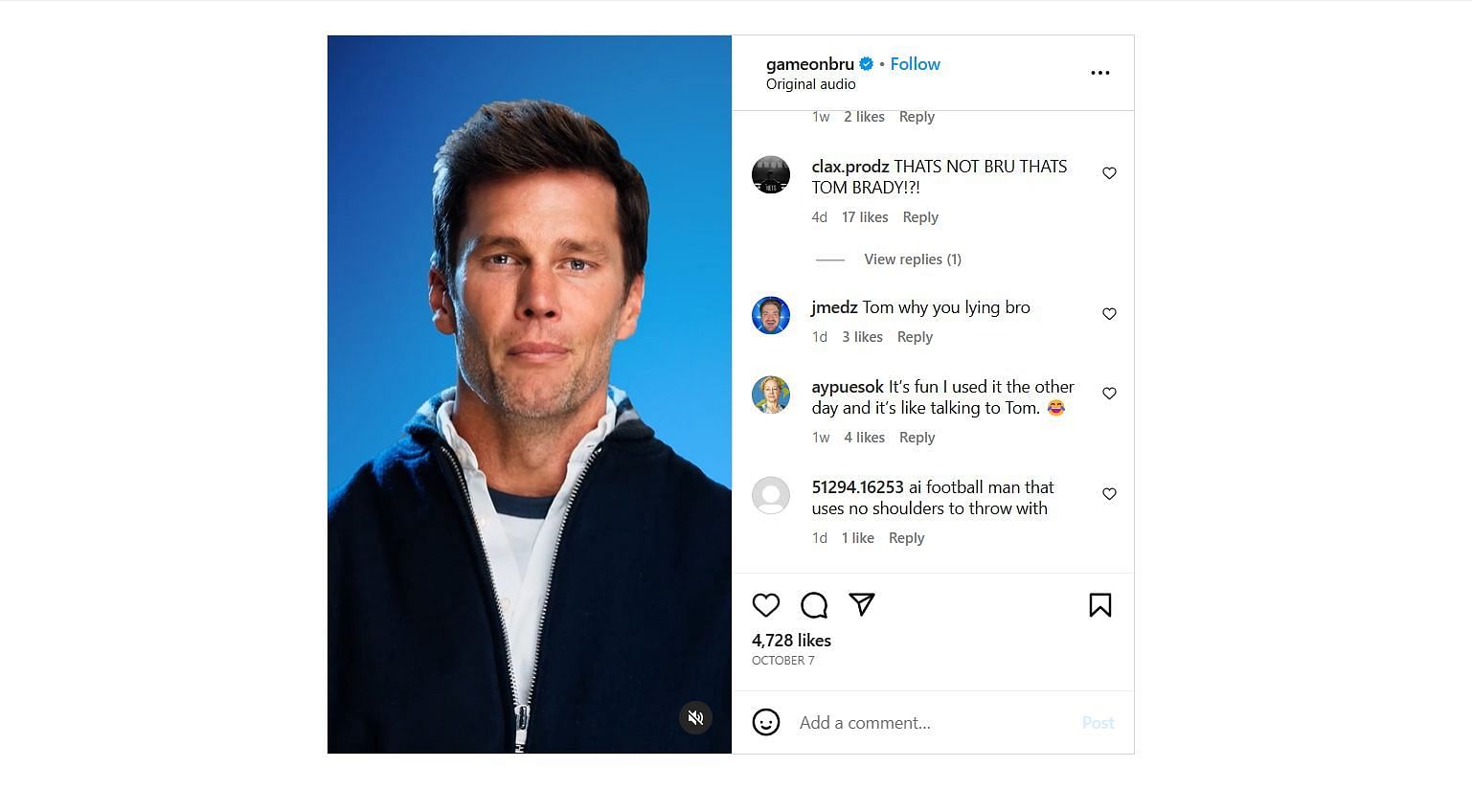
Task: Share post via paper plane icon
Action: tap(862, 604)
